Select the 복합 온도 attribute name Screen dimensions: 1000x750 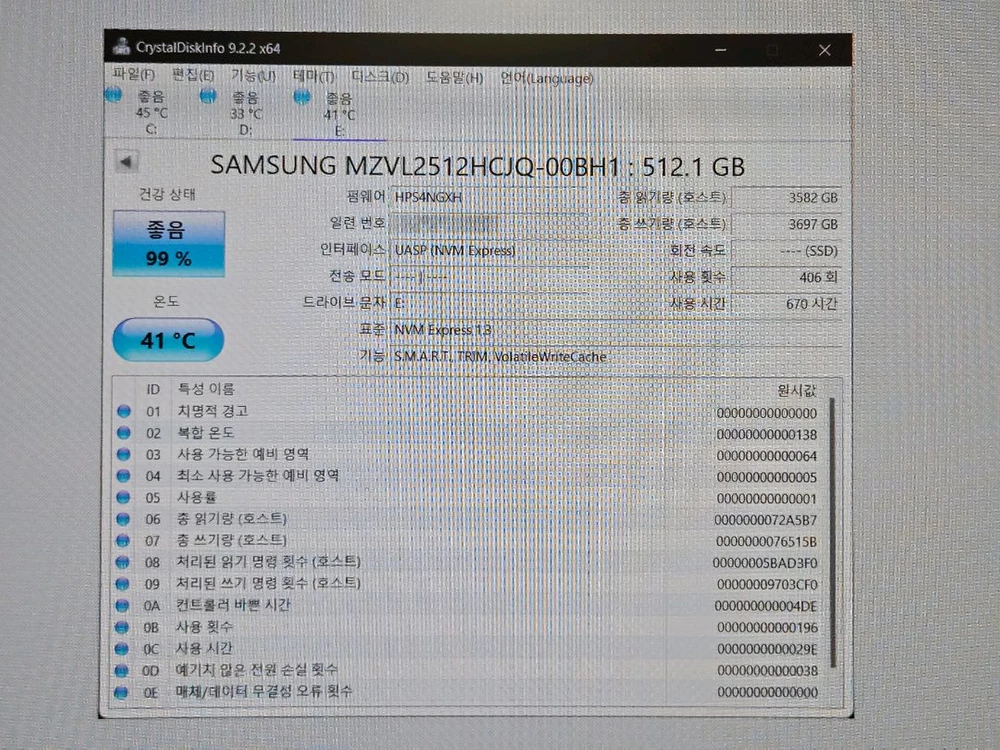click(205, 432)
